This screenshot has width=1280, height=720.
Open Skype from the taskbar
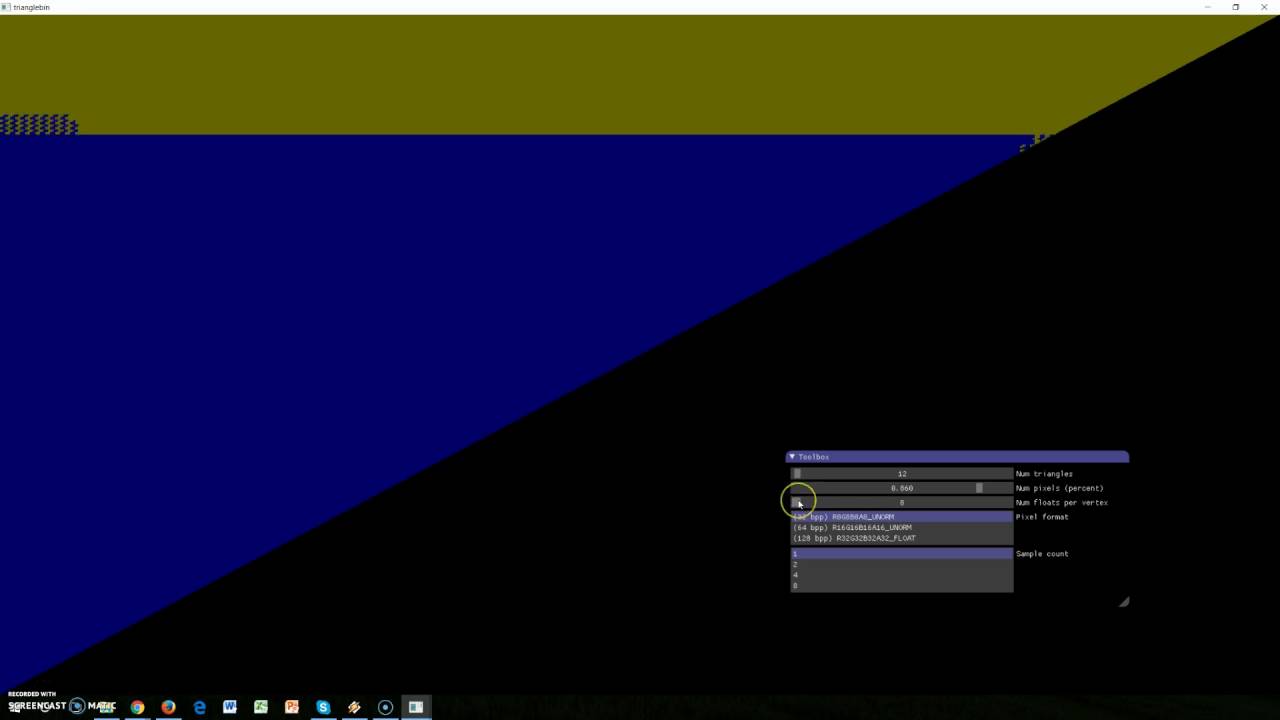point(323,707)
